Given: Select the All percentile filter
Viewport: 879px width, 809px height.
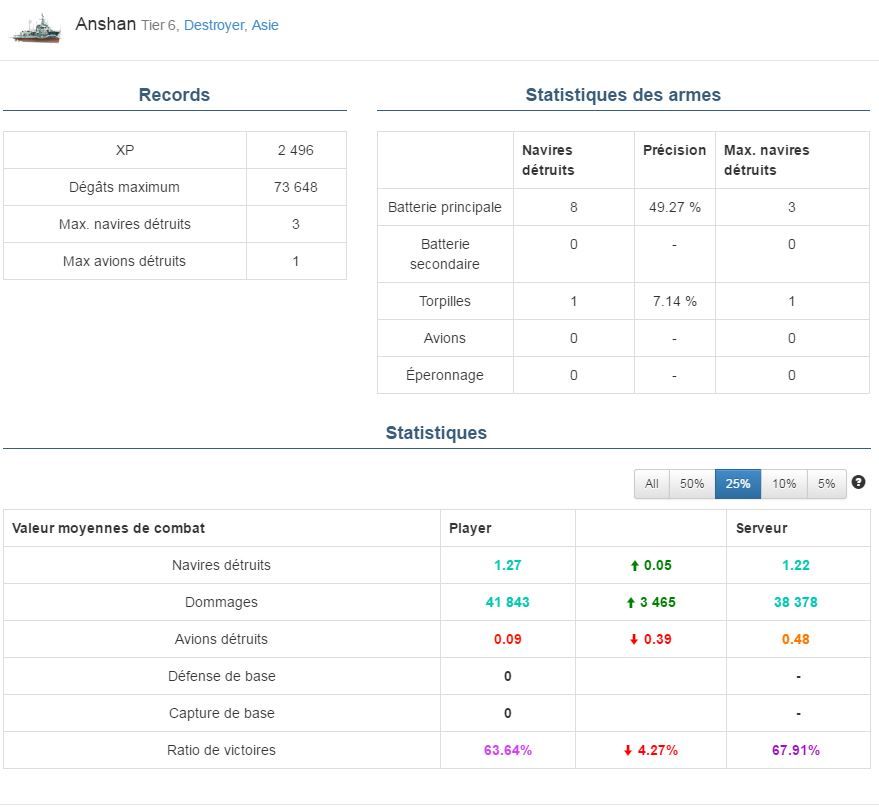Looking at the screenshot, I should [x=651, y=484].
